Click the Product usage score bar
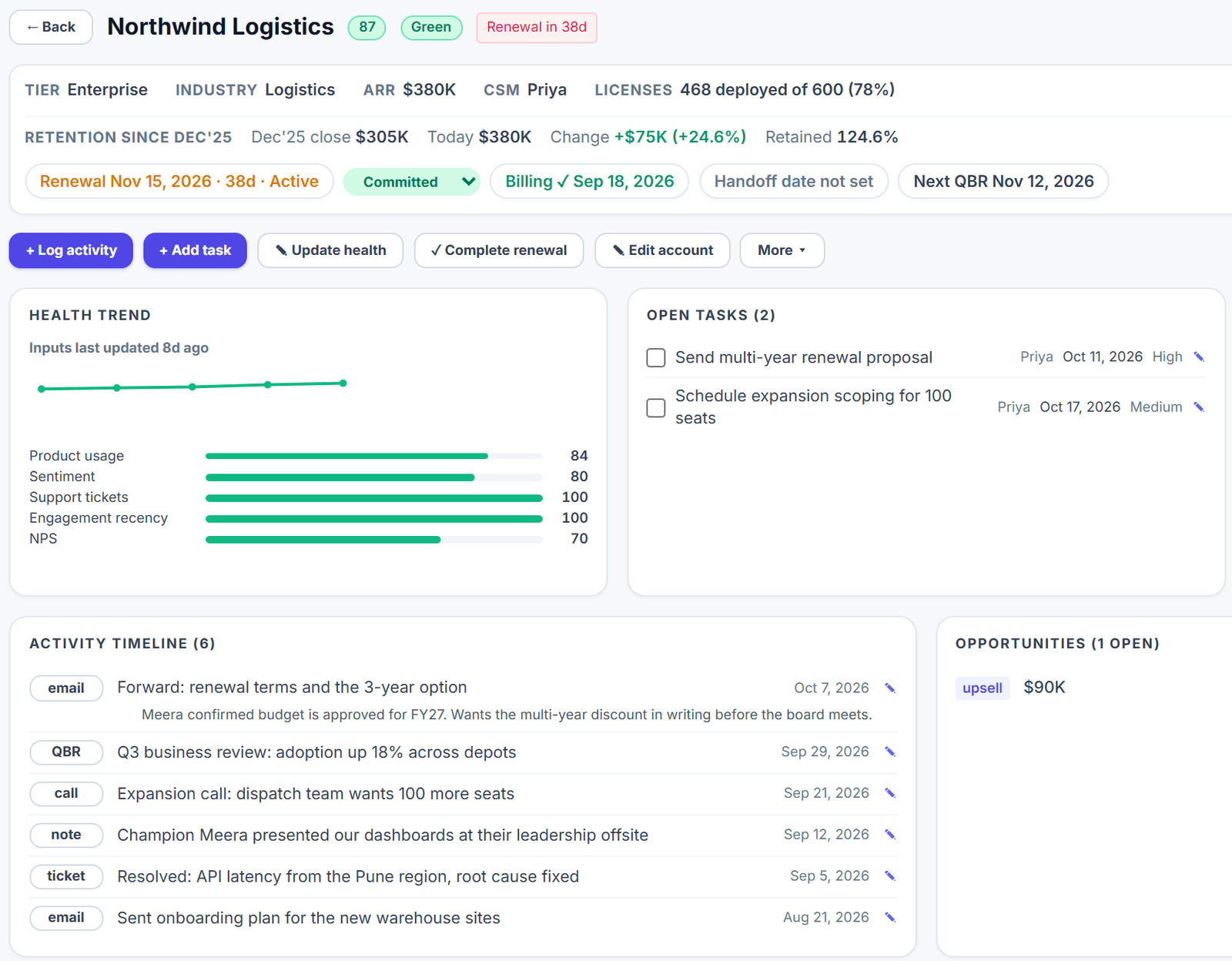 click(374, 456)
